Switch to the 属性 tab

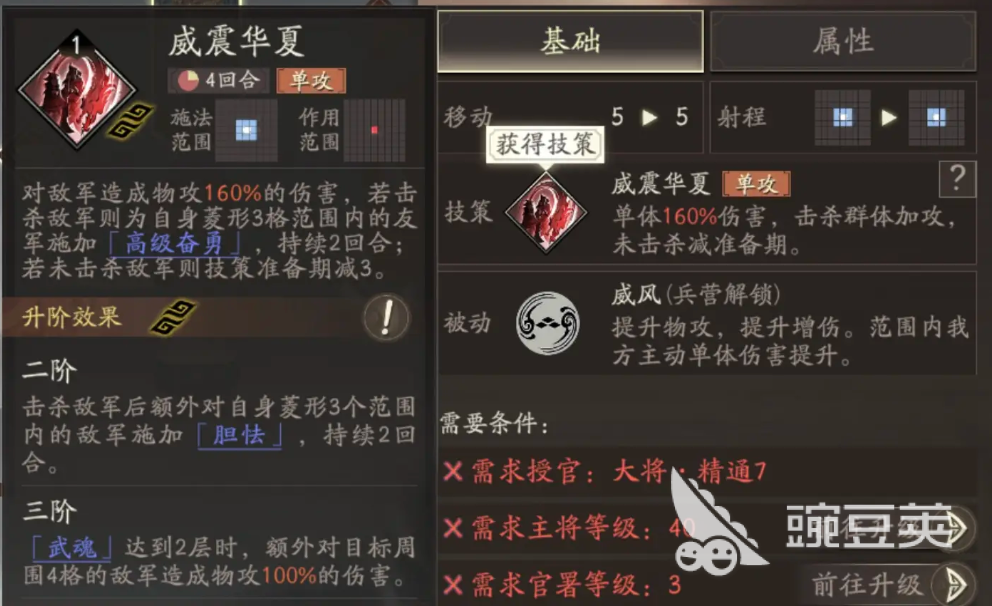click(x=843, y=41)
